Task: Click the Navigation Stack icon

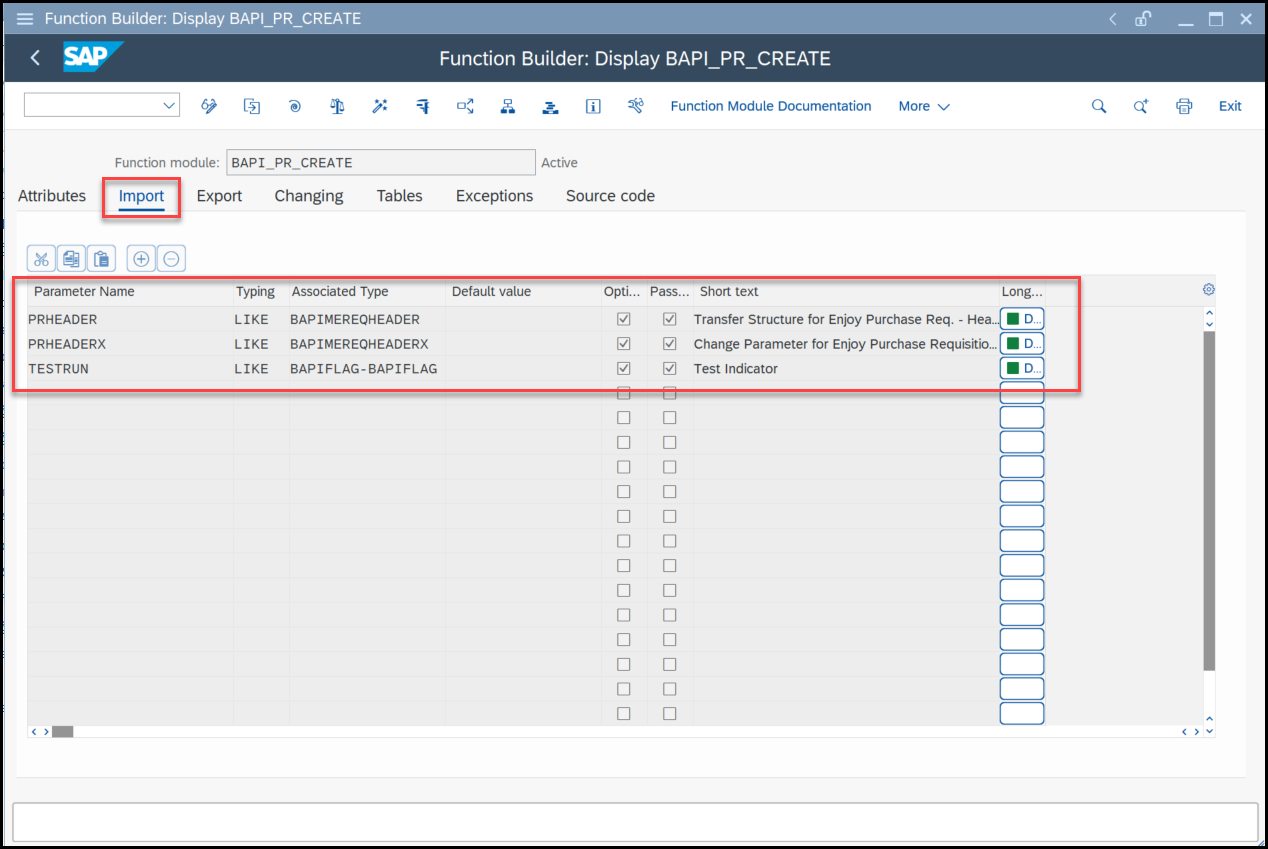Action: click(550, 106)
